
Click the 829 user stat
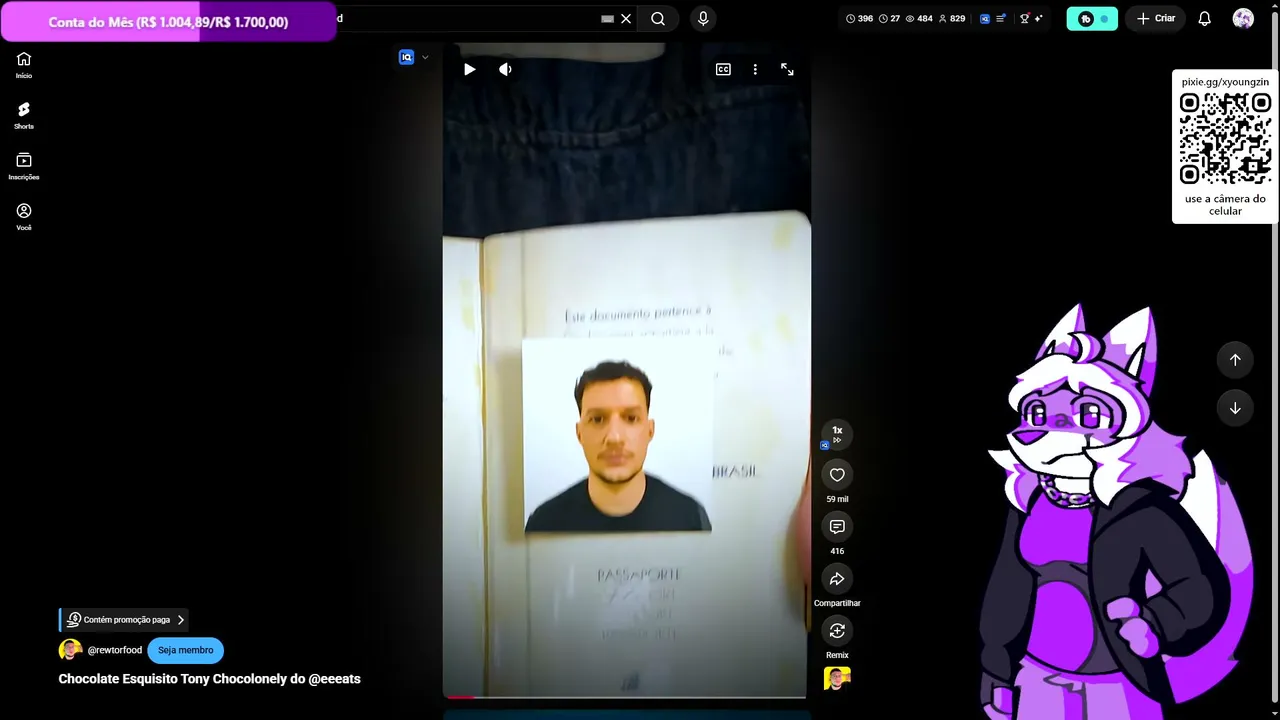tap(951, 18)
